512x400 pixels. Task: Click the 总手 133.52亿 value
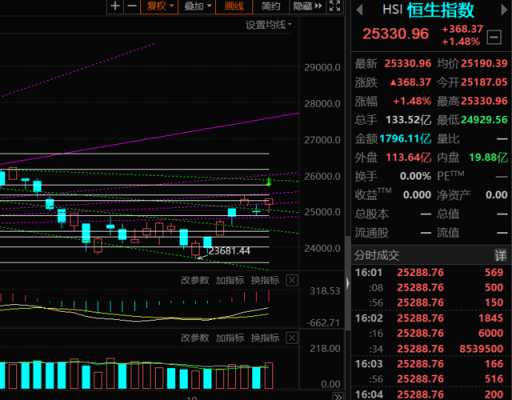pyautogui.click(x=408, y=120)
